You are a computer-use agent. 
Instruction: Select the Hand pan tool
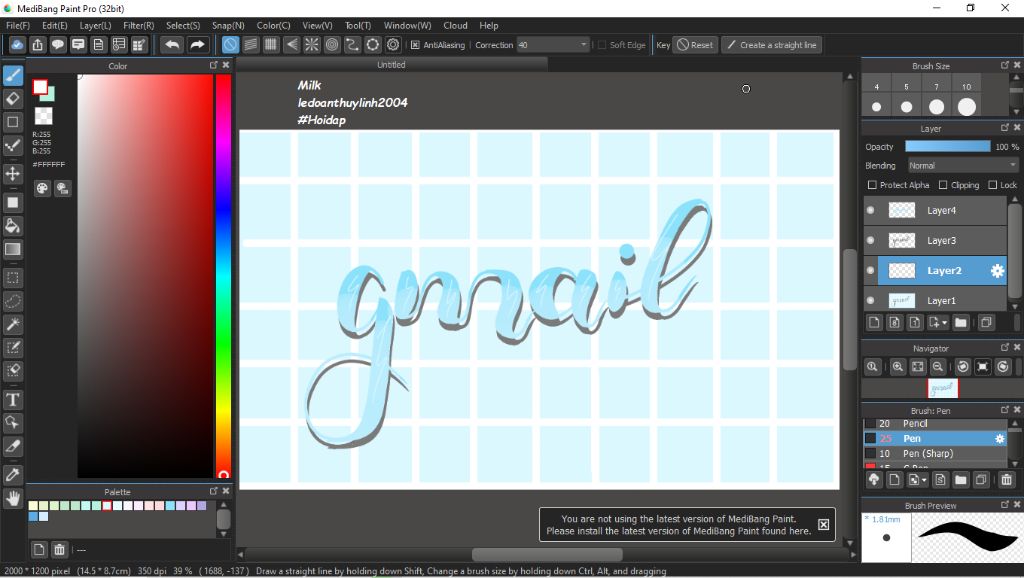[x=12, y=498]
